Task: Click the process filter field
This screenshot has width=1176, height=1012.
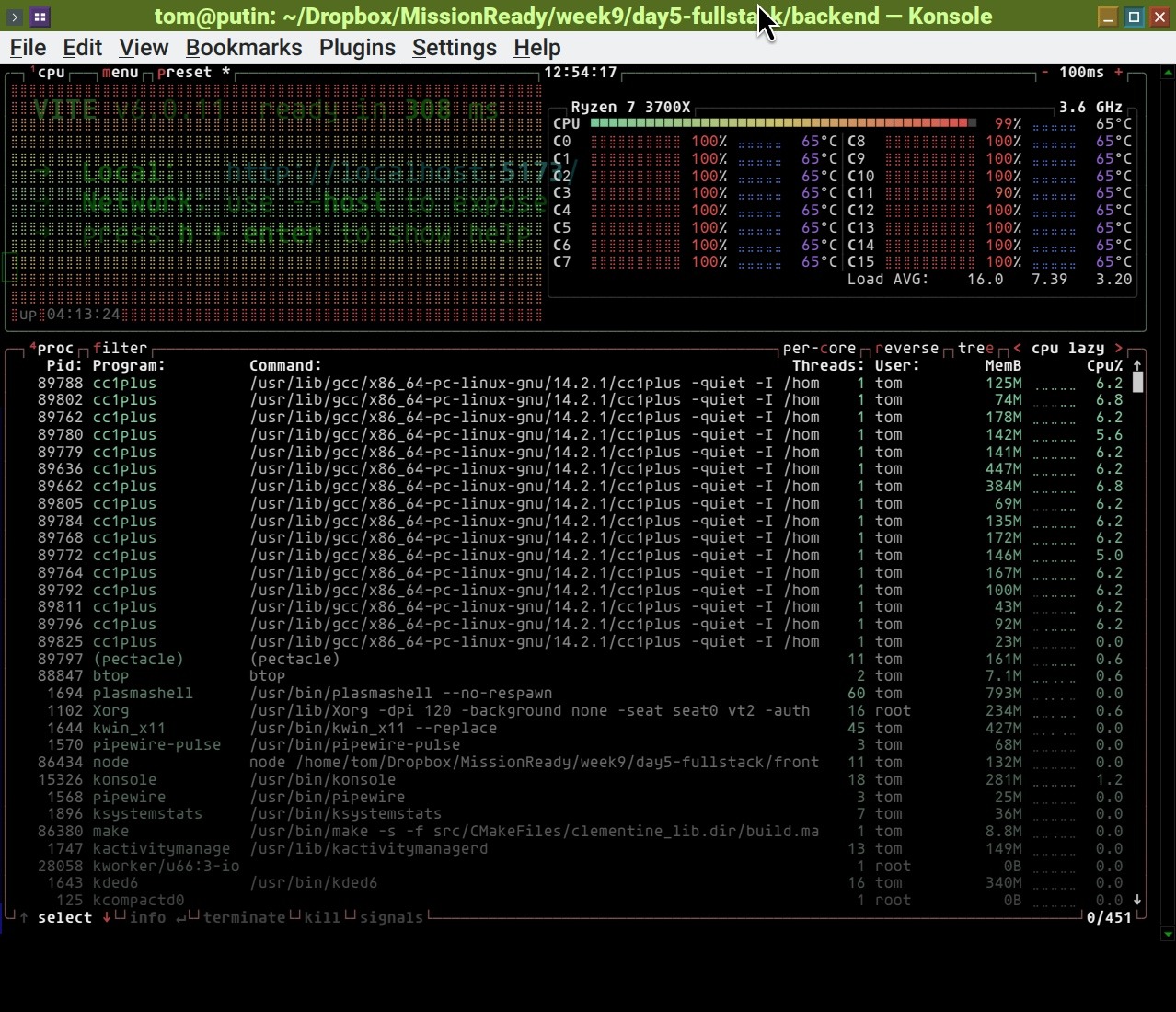Action: (120, 348)
